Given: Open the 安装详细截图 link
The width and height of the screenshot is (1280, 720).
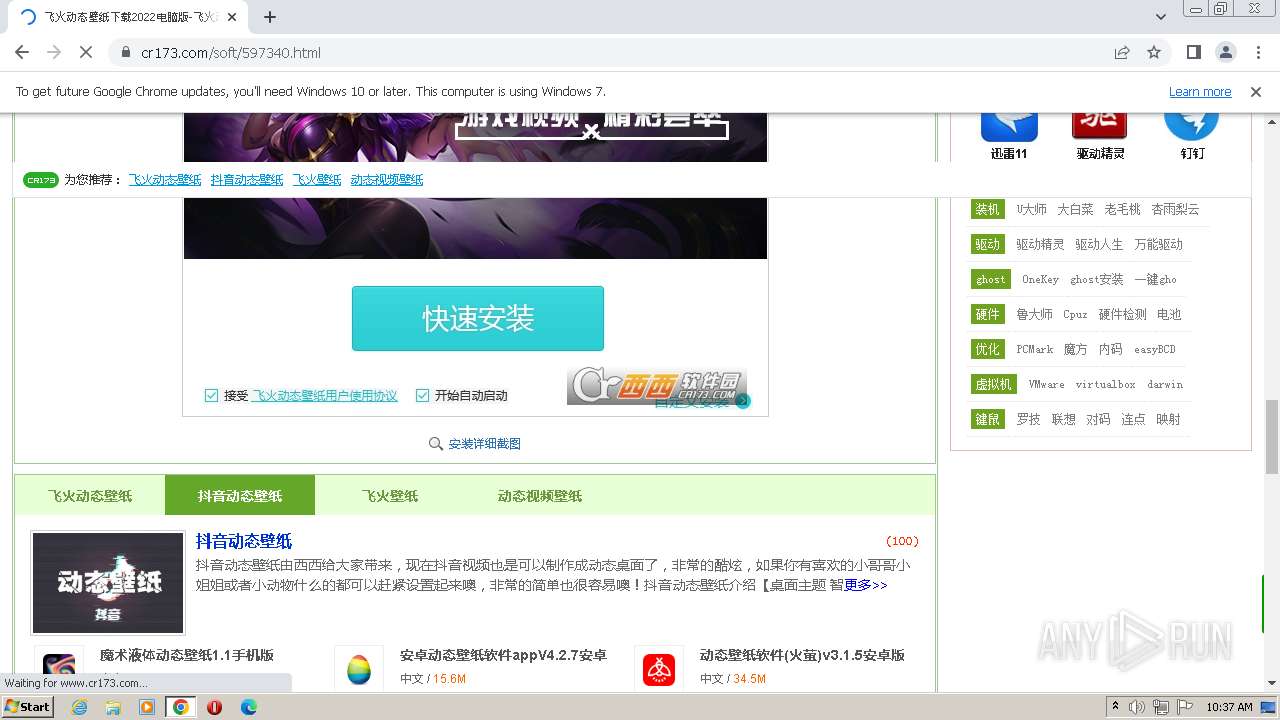Looking at the screenshot, I should [x=485, y=444].
